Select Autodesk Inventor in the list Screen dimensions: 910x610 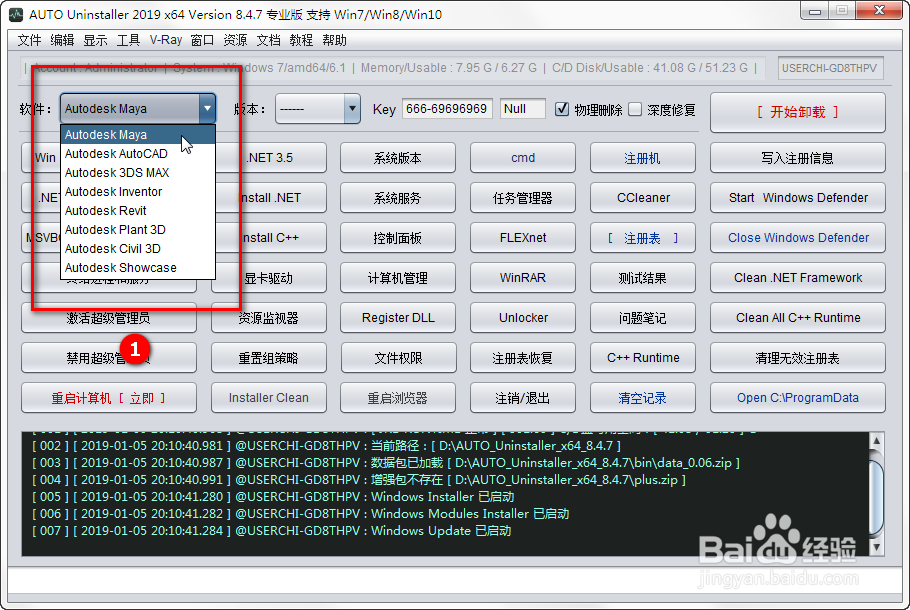(x=138, y=192)
